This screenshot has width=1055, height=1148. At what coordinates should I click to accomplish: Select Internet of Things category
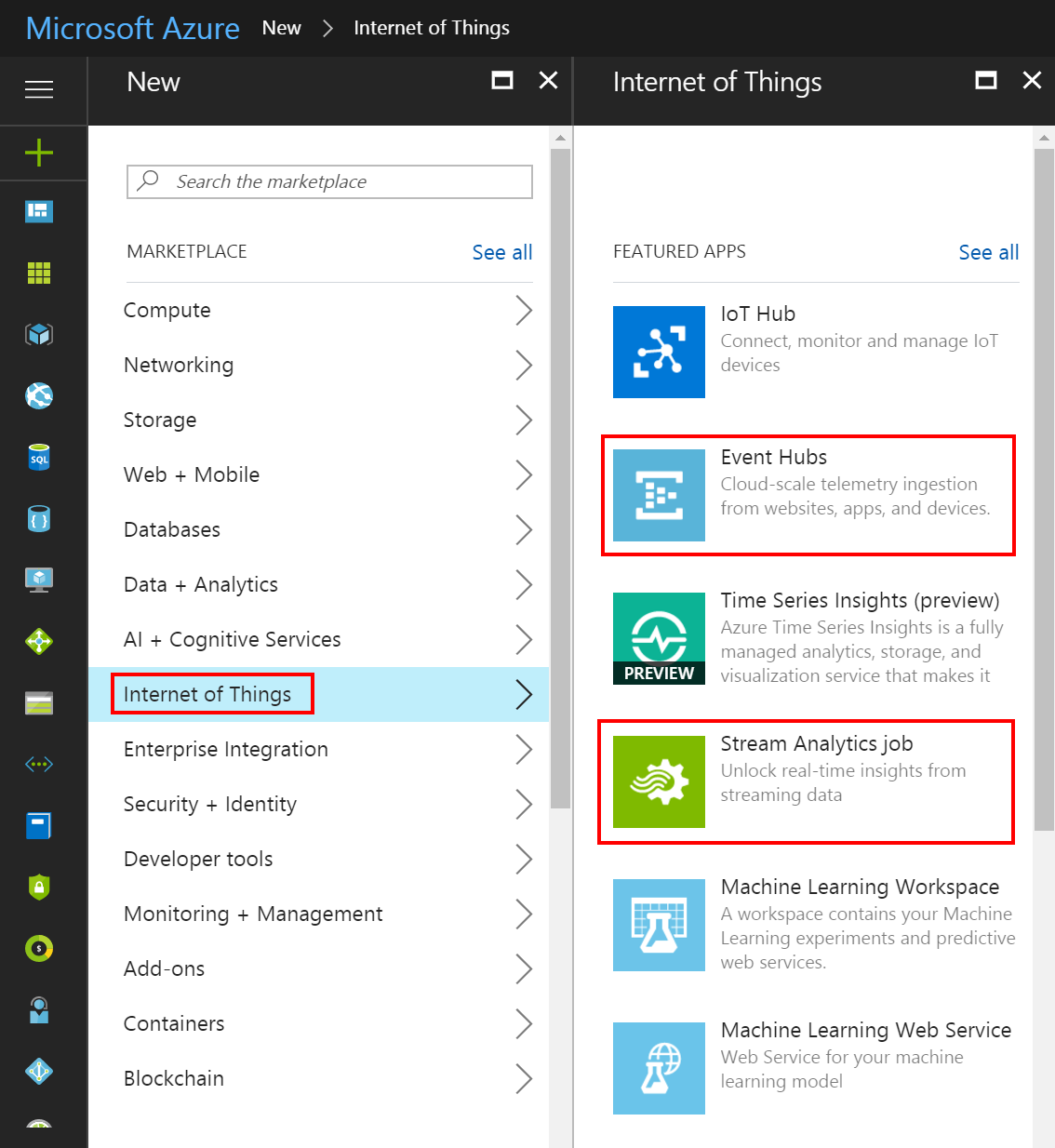pyautogui.click(x=318, y=694)
